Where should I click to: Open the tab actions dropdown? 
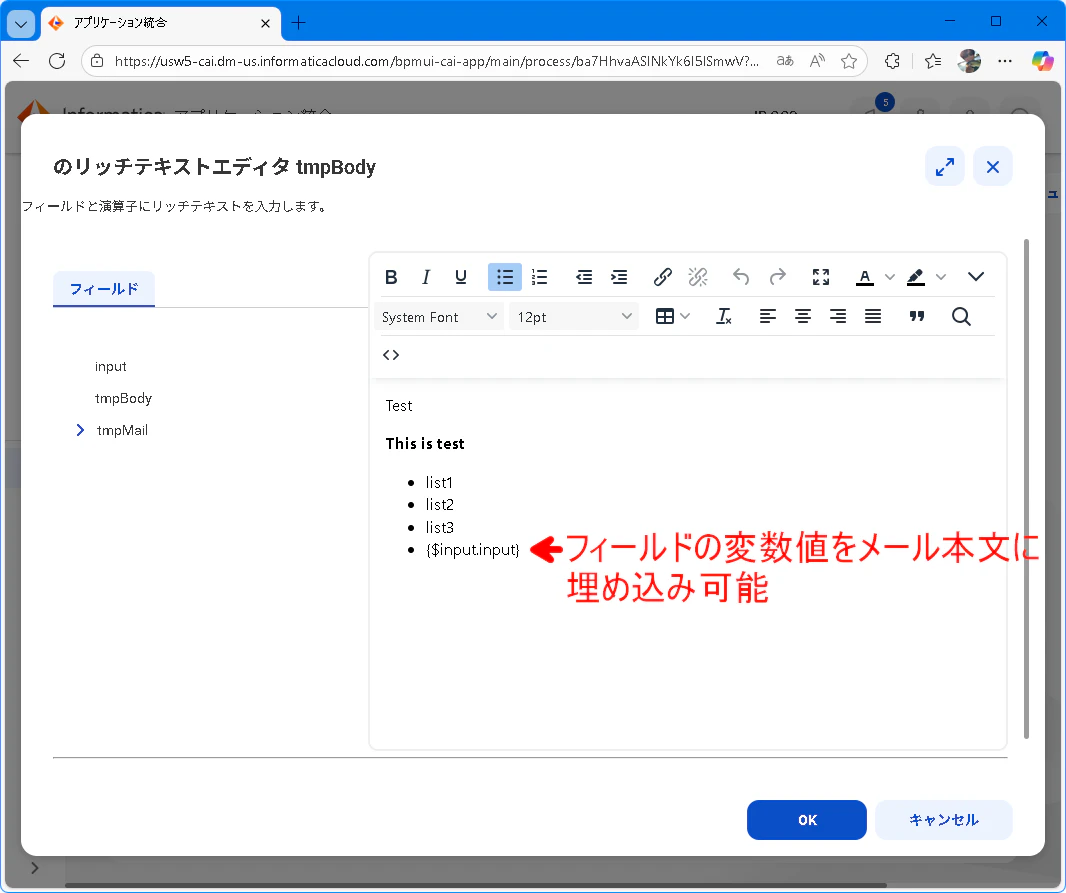[x=21, y=24]
